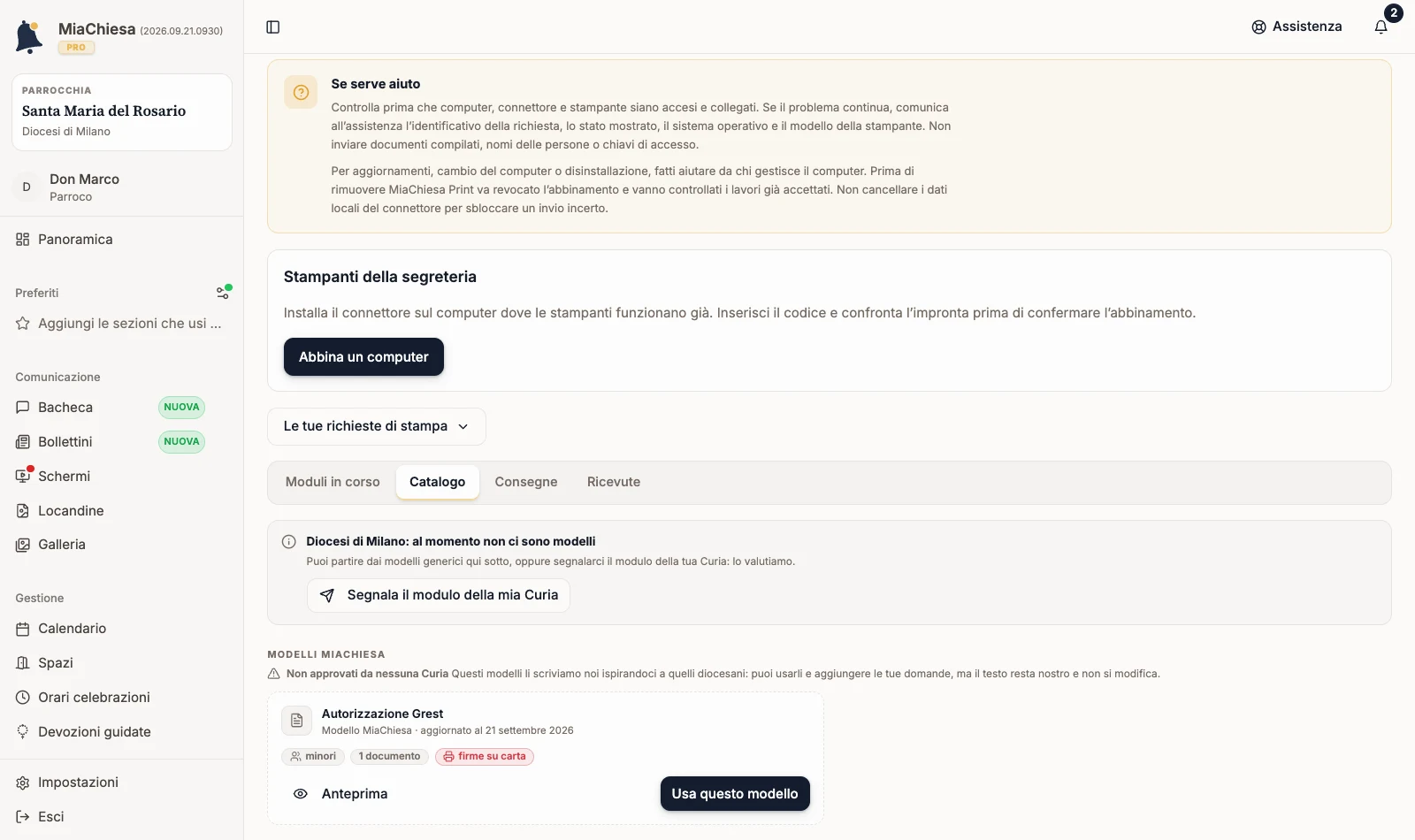
Task: Open the notifications bell
Action: pos(1381,27)
